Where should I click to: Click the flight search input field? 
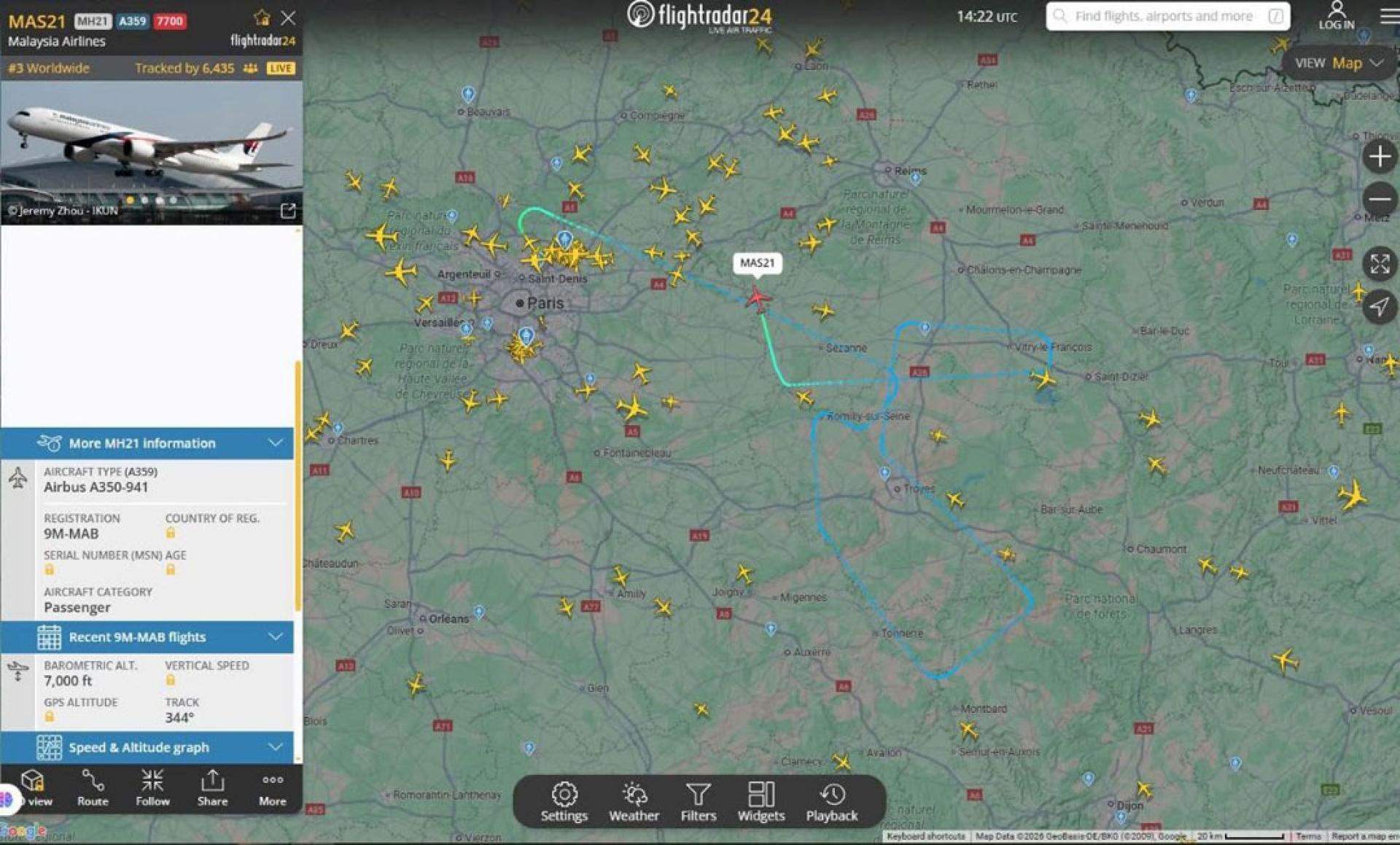tap(1167, 16)
